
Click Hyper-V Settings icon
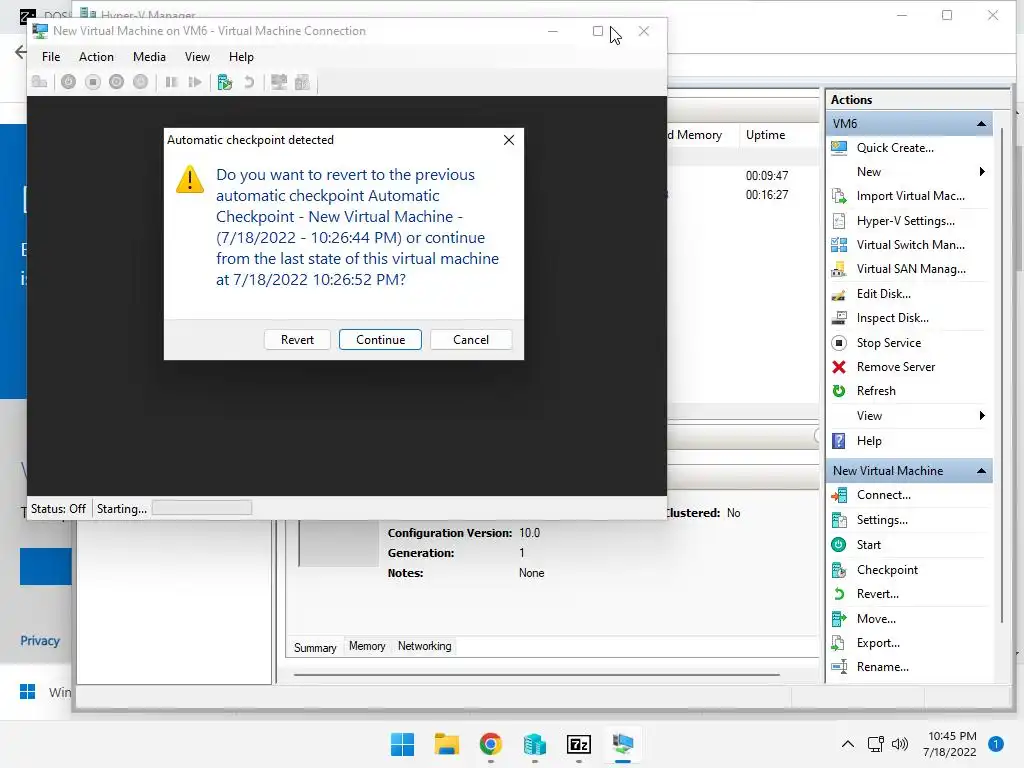point(839,221)
